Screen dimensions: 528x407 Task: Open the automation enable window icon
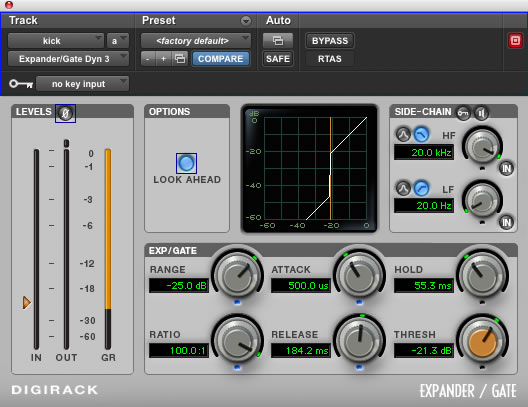pos(278,41)
